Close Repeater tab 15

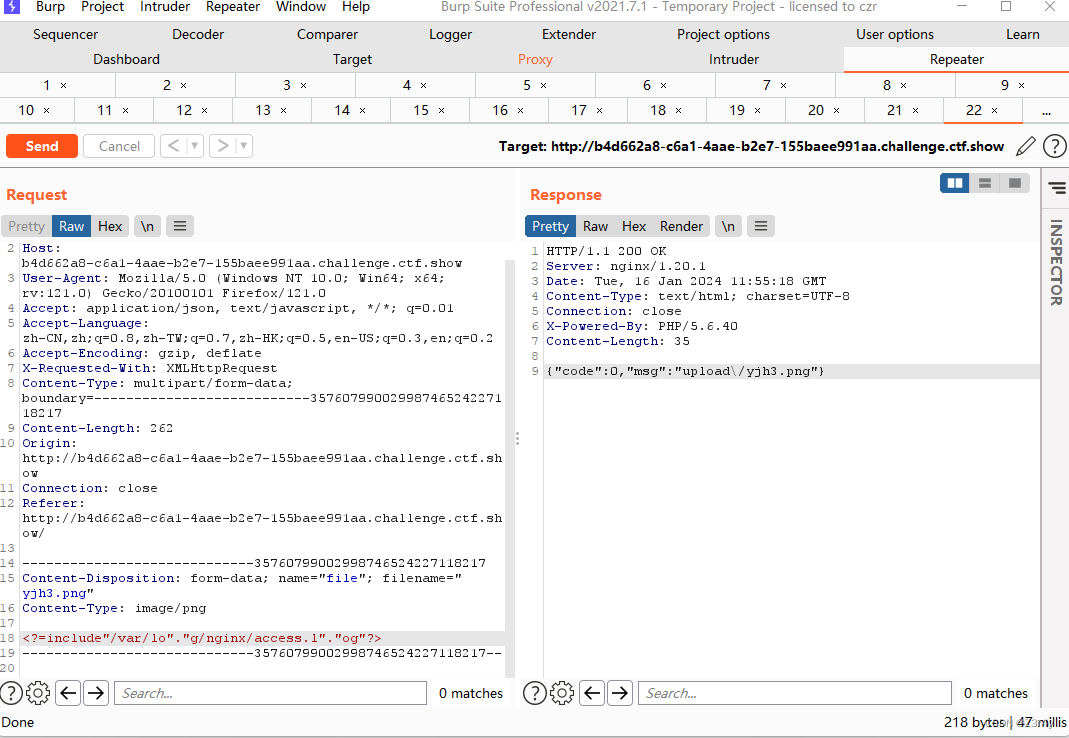point(441,110)
